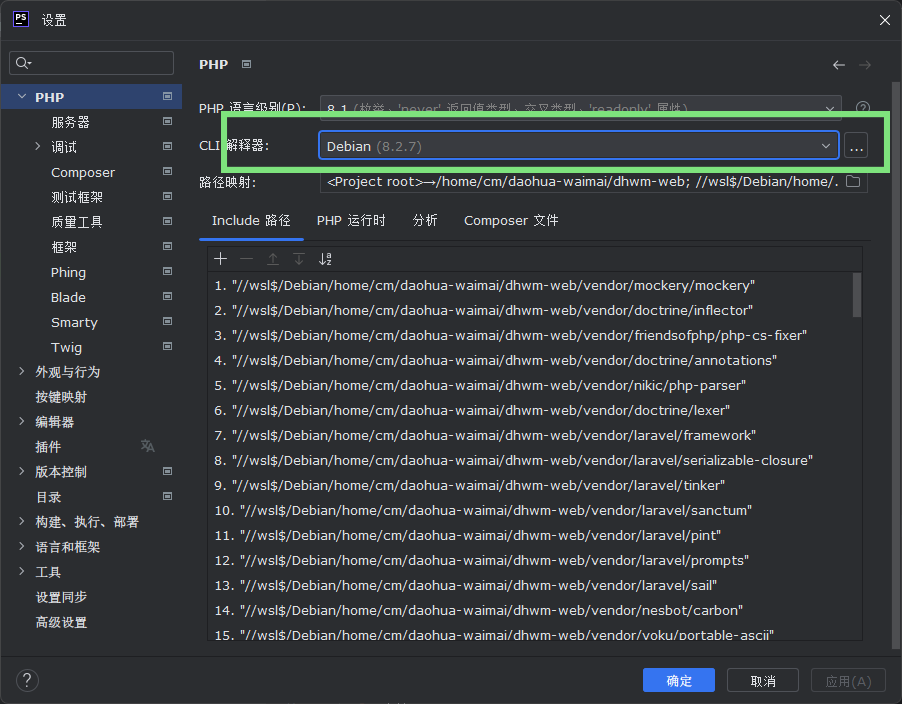Screen dimensions: 902x704
Task: Click the add include path plus icon
Action: coord(220,259)
